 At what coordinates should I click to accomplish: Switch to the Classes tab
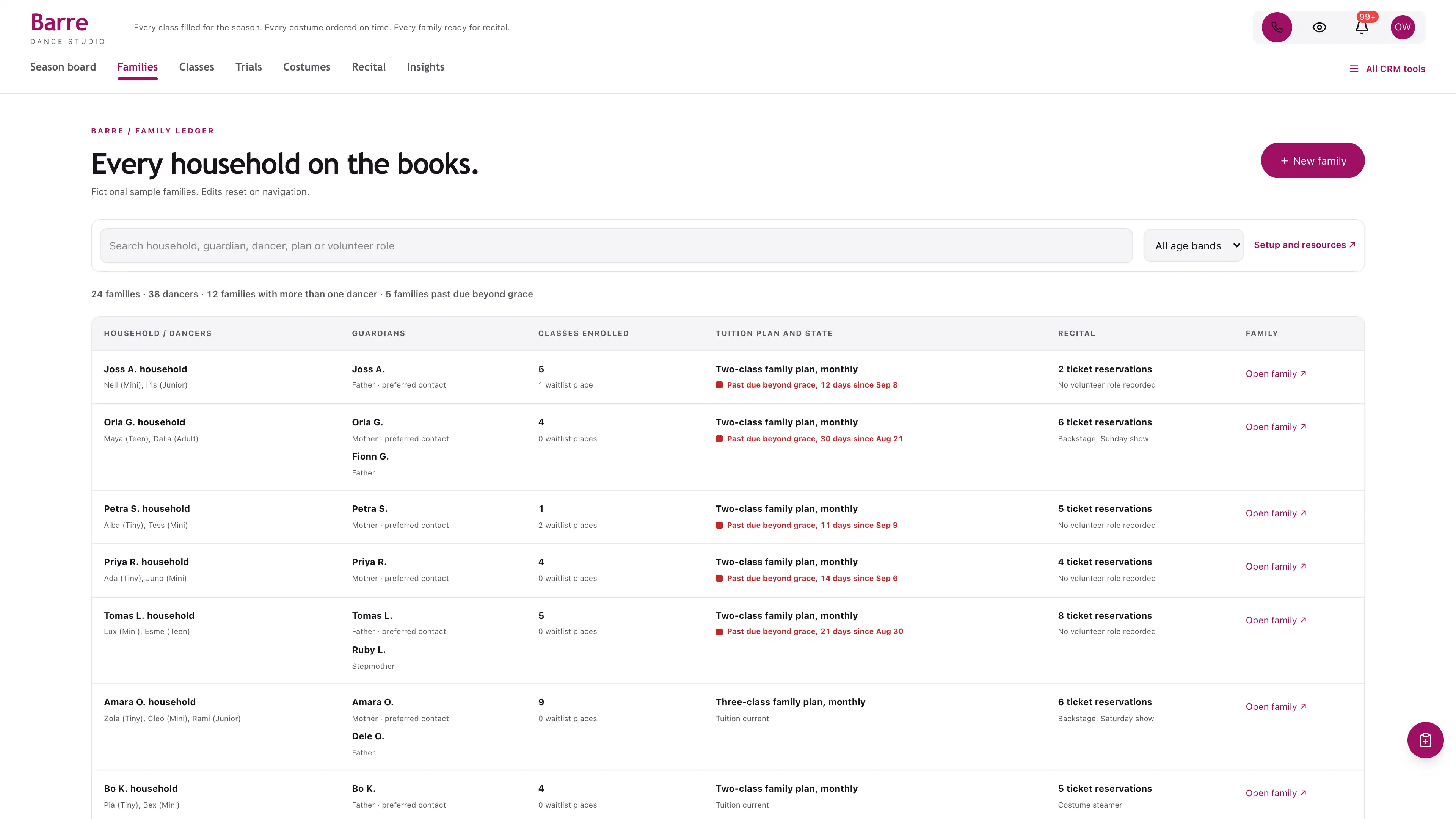(197, 67)
